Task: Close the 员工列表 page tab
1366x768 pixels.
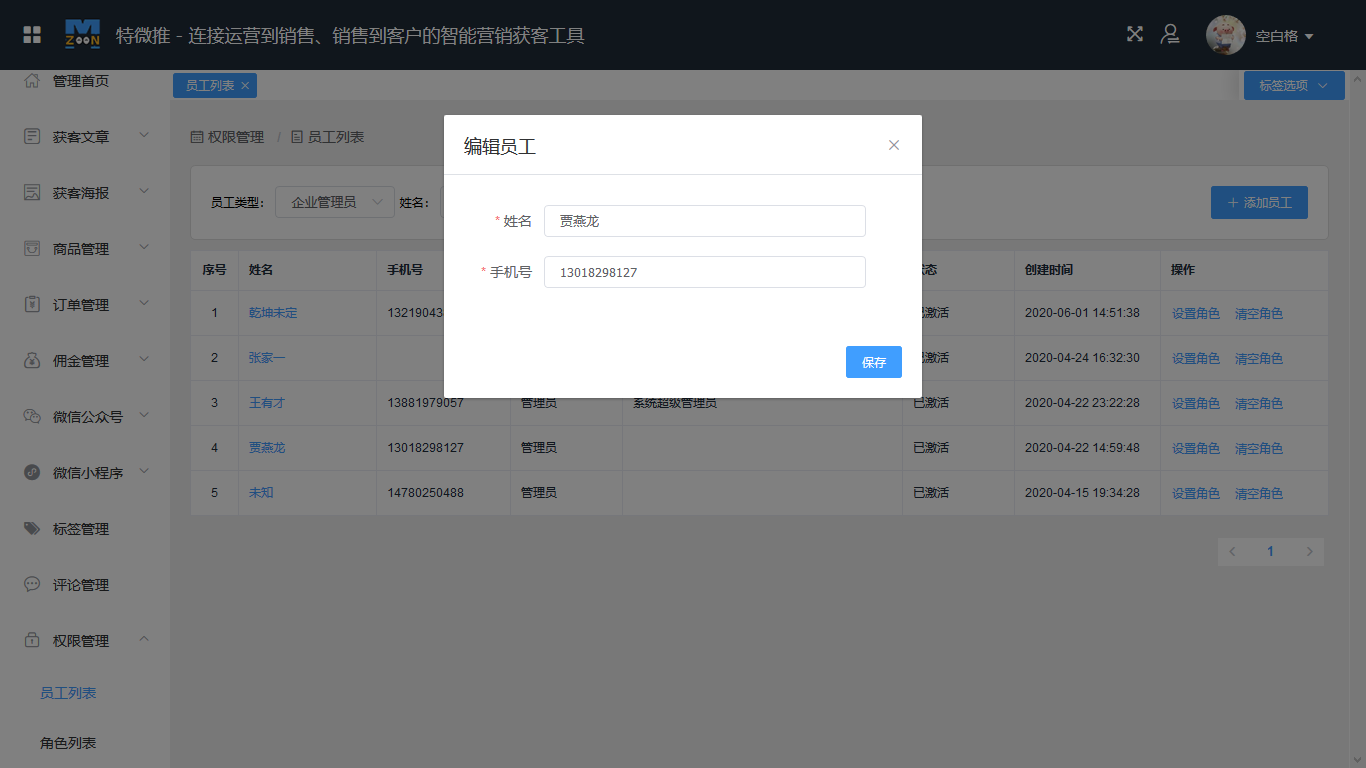Action: 245,86
